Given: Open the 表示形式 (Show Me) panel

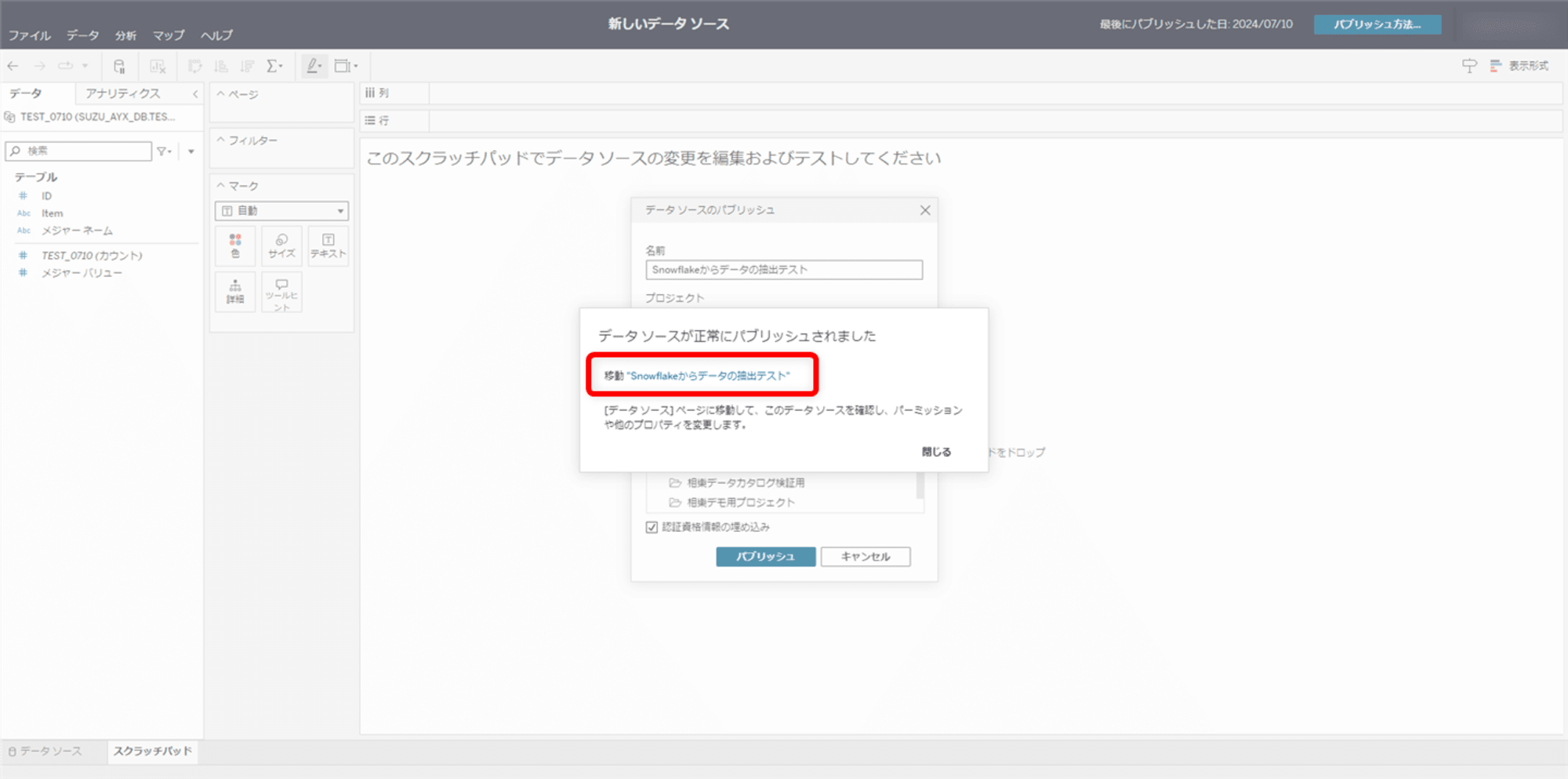Looking at the screenshot, I should 1519,66.
